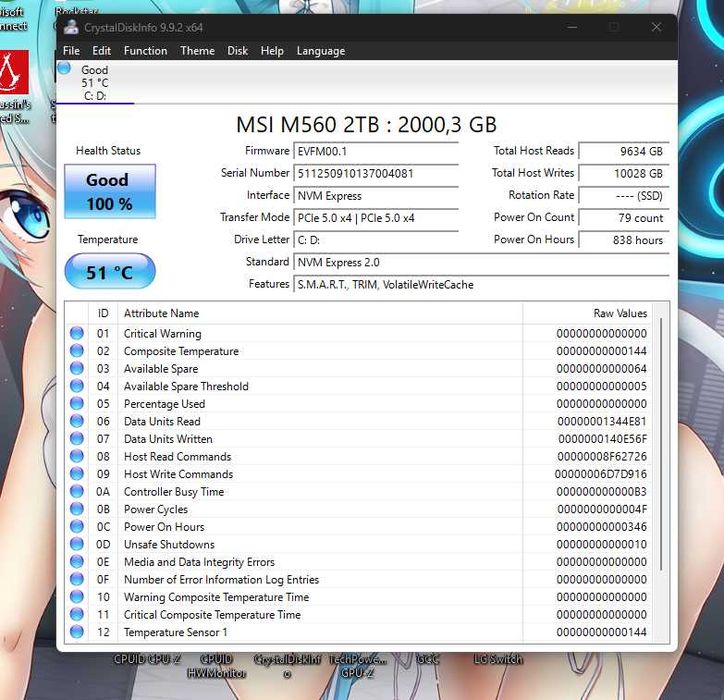Screen dimensions: 724x700
Task: Open the LG Switch desktop shortcut
Action: pos(498,659)
